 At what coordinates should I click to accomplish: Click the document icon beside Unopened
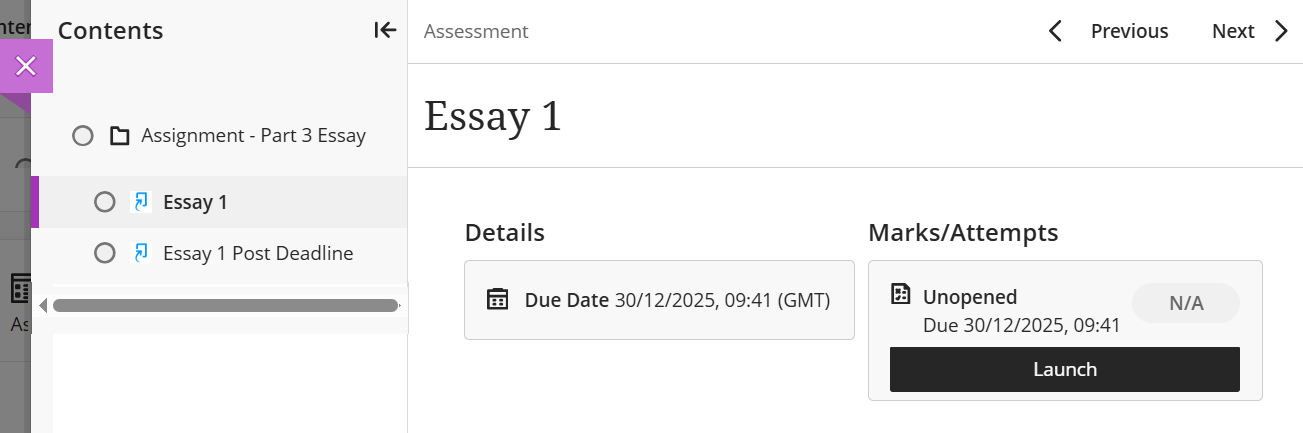(x=901, y=294)
